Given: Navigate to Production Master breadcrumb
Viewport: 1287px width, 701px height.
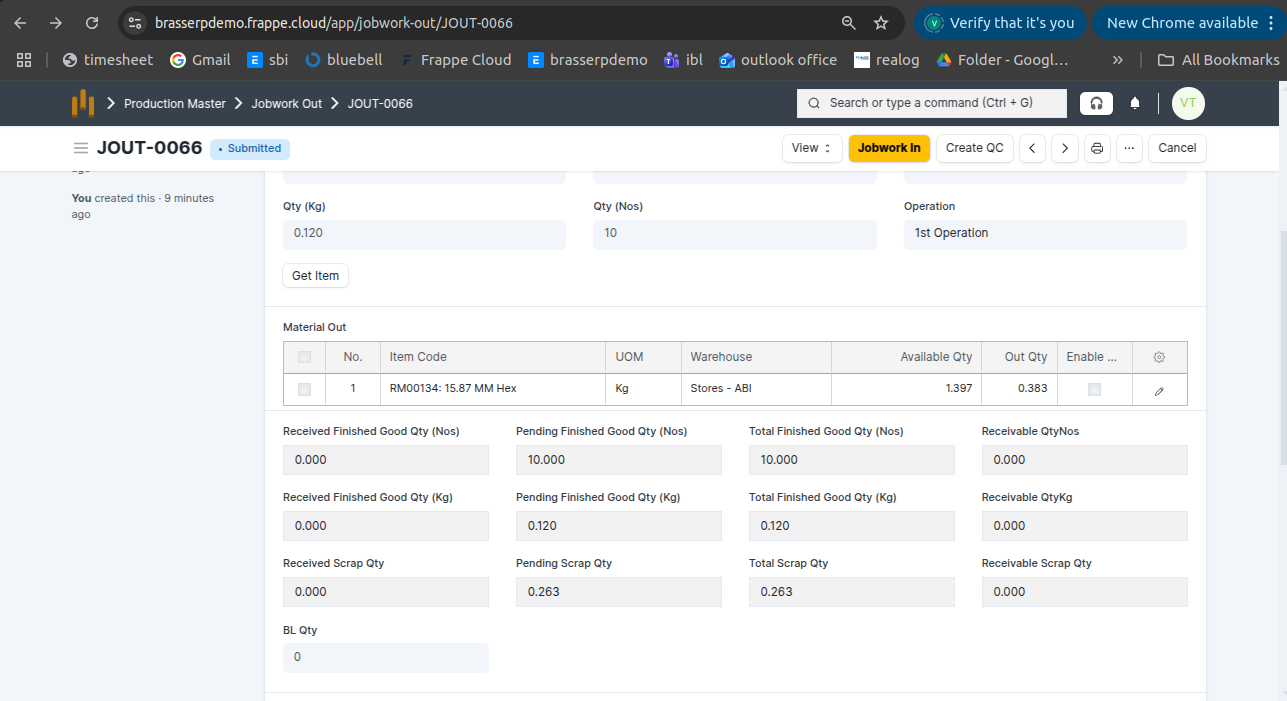Looking at the screenshot, I should click(x=175, y=104).
